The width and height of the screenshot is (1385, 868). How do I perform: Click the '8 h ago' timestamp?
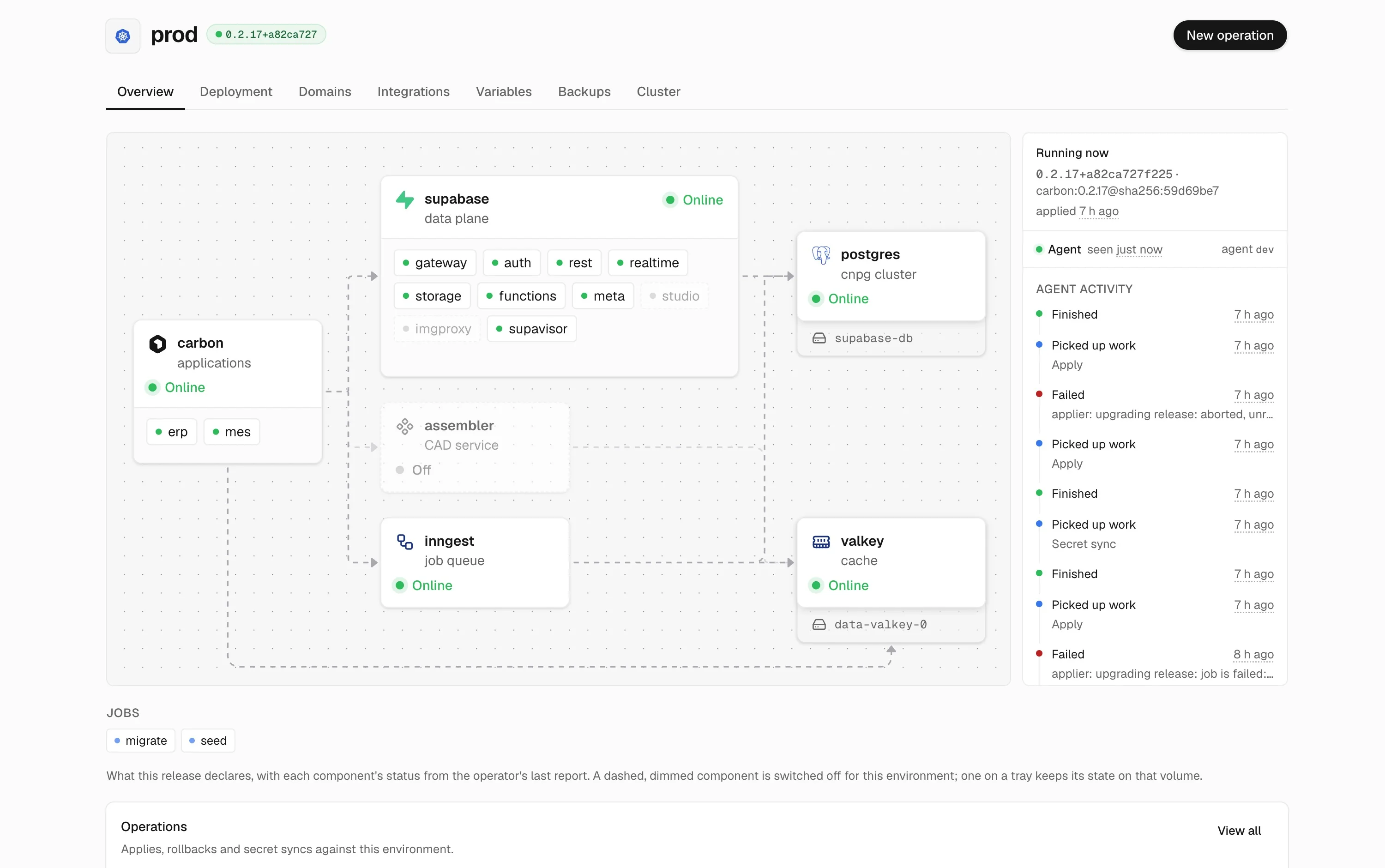1253,654
